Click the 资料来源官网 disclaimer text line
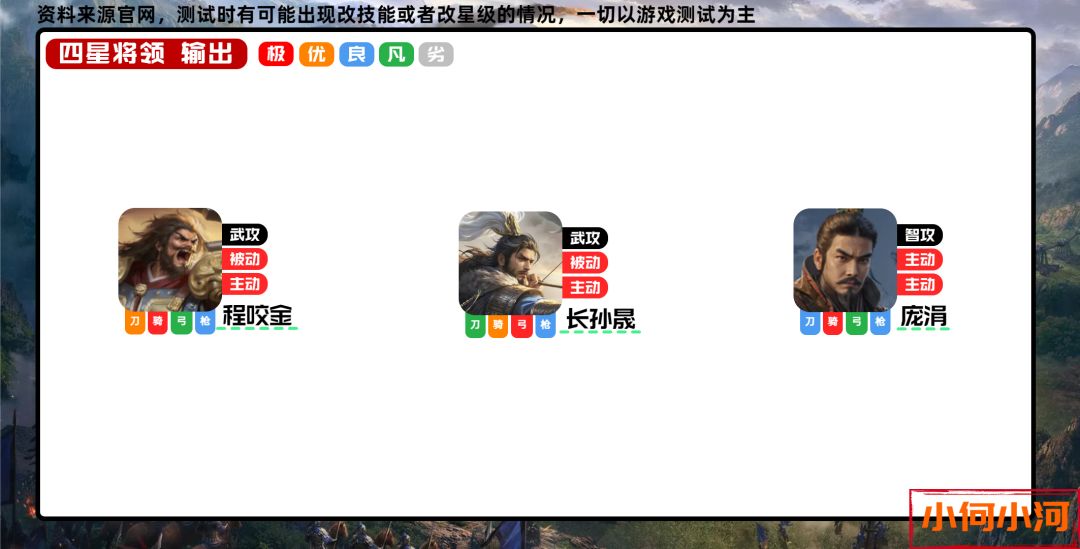Screen dimensions: 1080x549 (x=396, y=14)
